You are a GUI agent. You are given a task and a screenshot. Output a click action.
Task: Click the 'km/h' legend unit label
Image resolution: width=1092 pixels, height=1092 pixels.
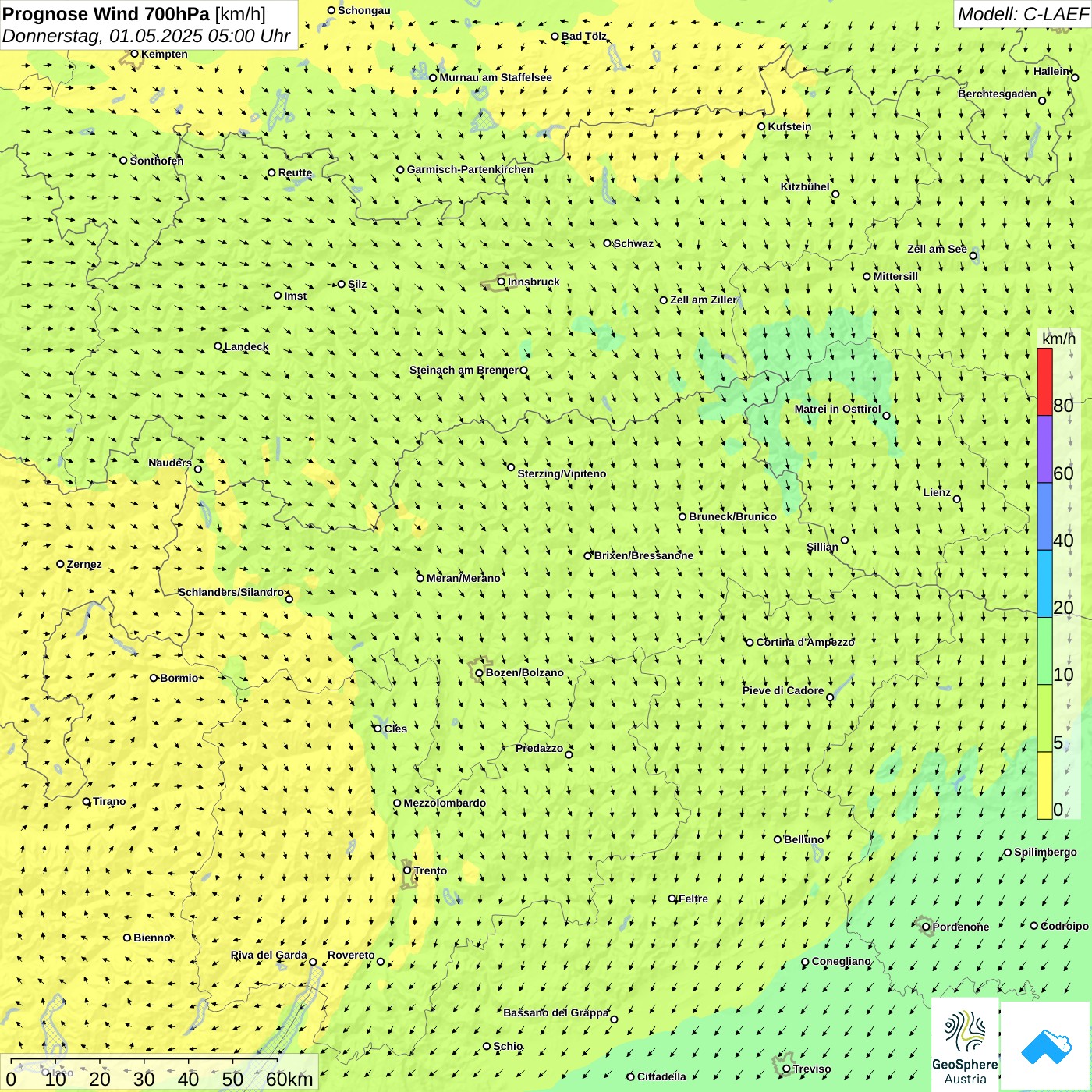point(1058,339)
